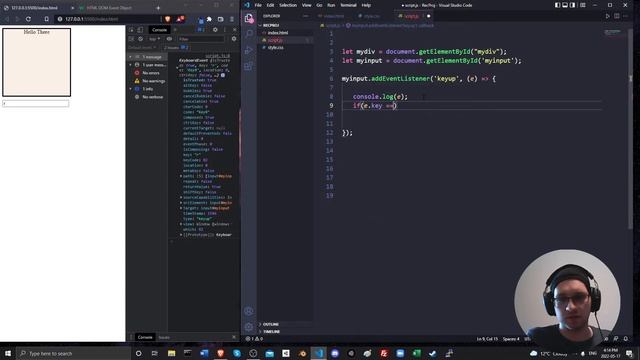Open the Extensions view in VS Code
Screen dimensions: 640x360
point(249,66)
